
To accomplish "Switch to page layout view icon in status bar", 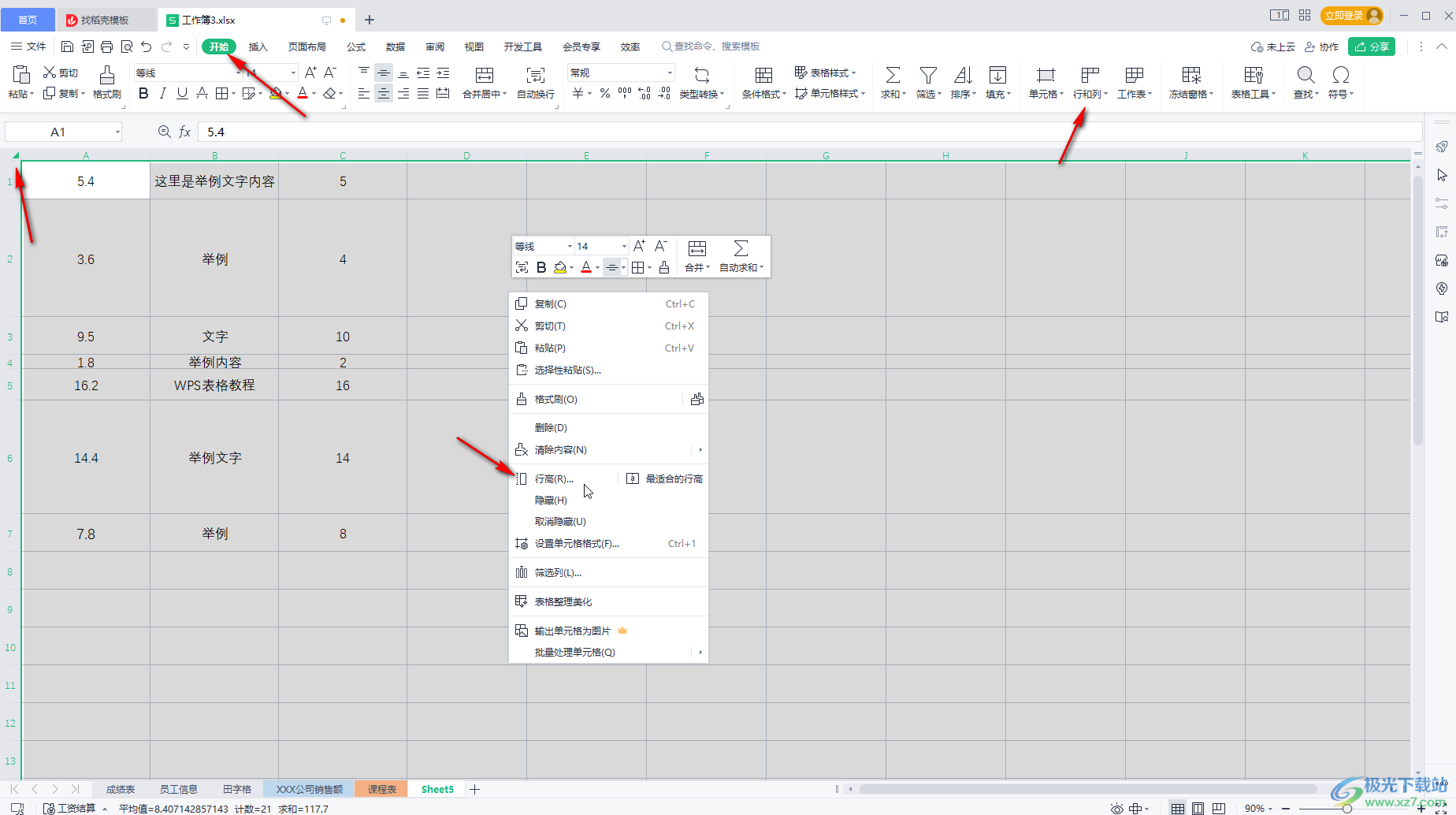I will (1198, 809).
